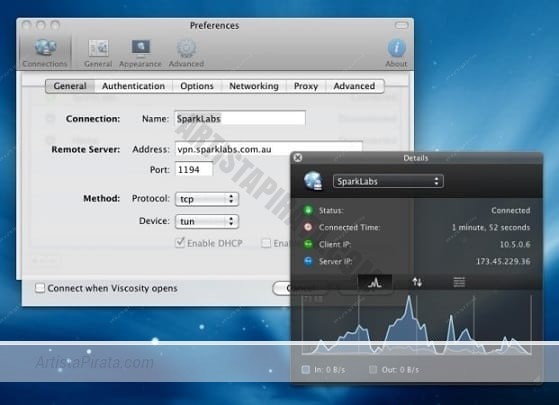This screenshot has width=559, height=405.
Task: Click the remote server Address field
Action: click(268, 149)
